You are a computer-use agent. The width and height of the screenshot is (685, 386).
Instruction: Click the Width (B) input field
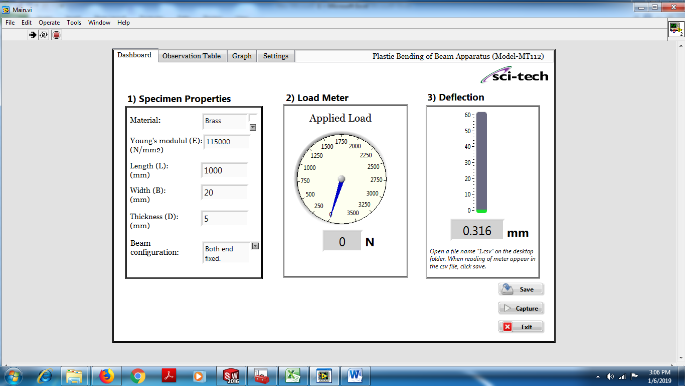(x=224, y=192)
